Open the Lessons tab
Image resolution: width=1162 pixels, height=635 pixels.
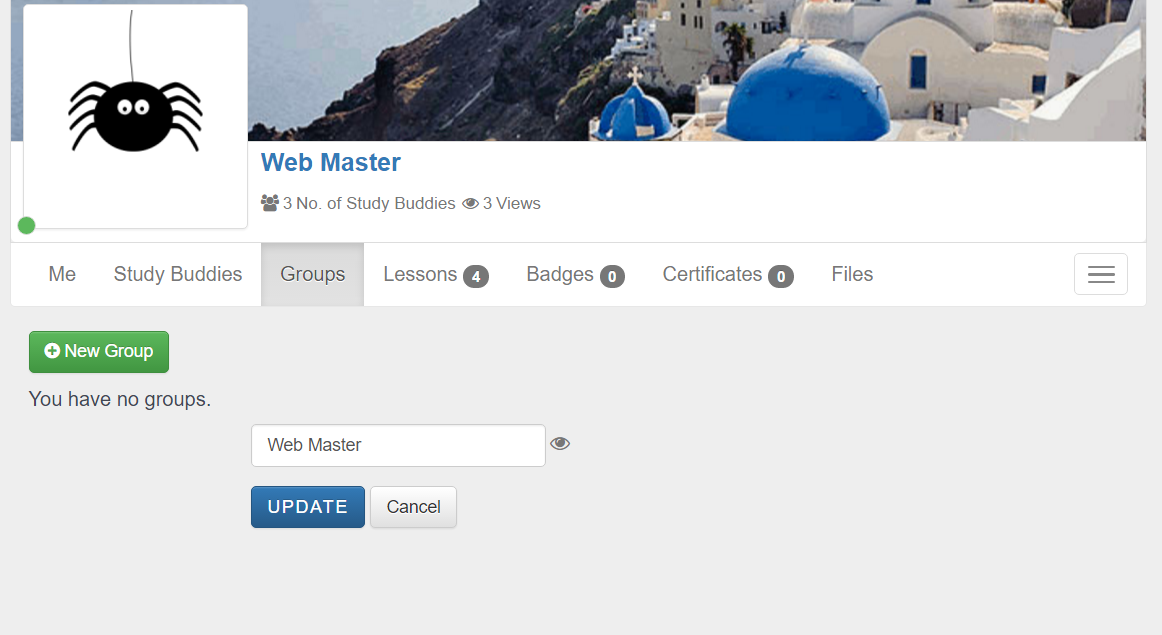coord(436,274)
